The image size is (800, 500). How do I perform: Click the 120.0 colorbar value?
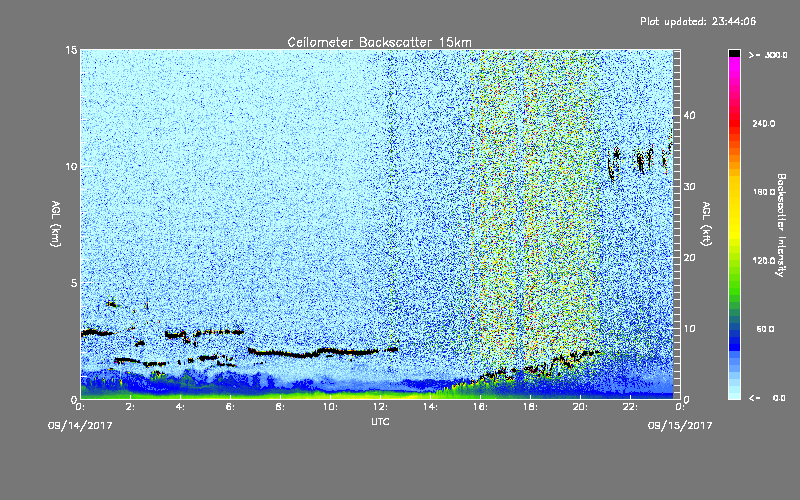764,261
